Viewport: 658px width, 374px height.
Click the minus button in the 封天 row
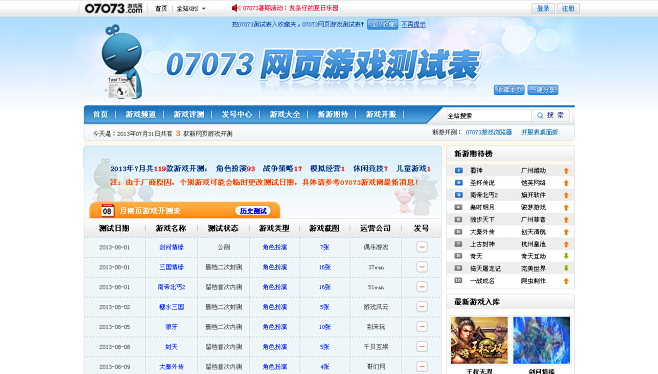[422, 347]
